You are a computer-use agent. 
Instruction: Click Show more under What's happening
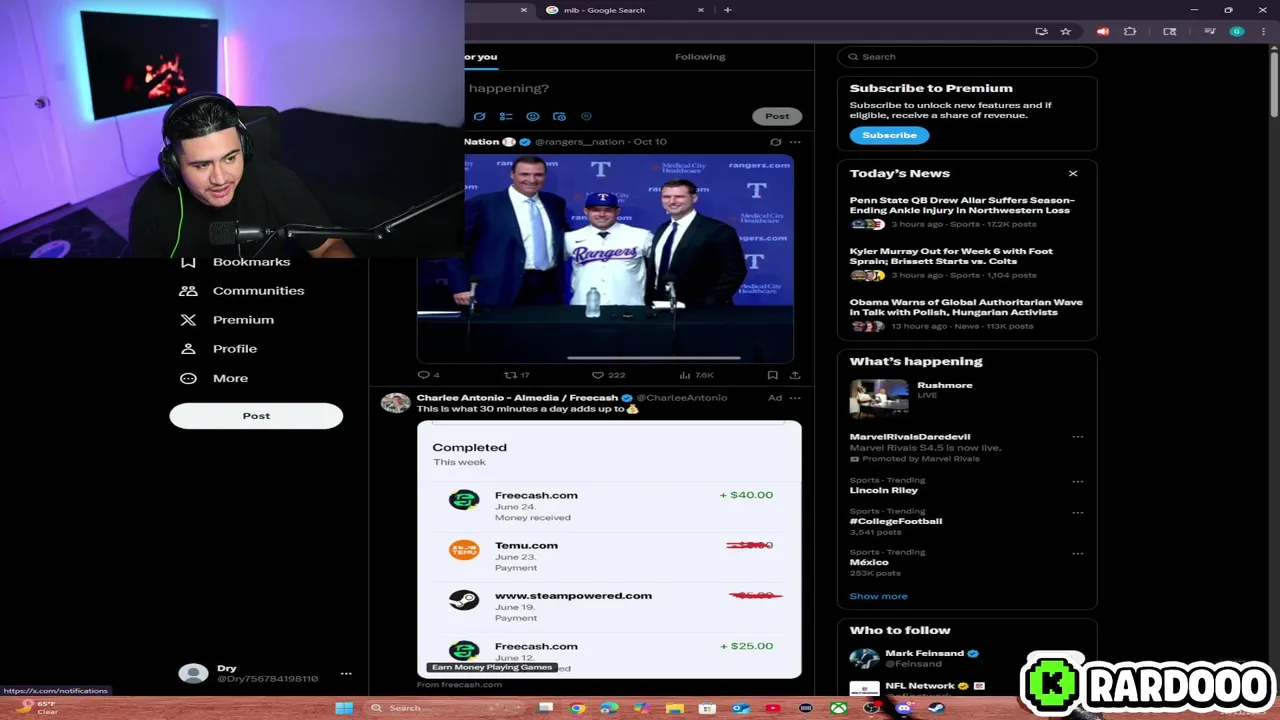click(x=879, y=596)
